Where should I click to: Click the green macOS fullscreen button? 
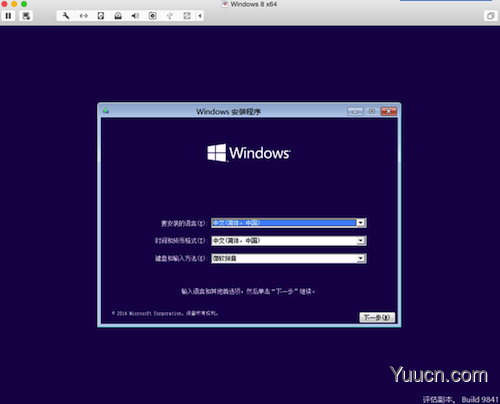24,4
